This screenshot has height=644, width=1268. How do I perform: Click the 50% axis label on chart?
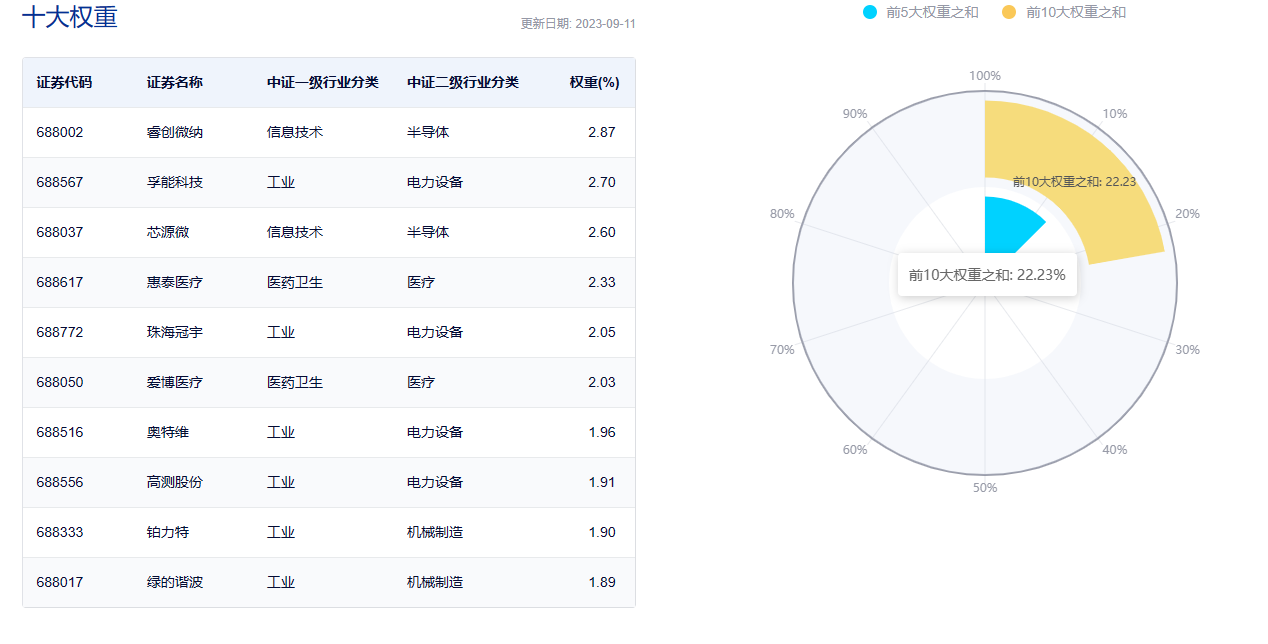(985, 488)
